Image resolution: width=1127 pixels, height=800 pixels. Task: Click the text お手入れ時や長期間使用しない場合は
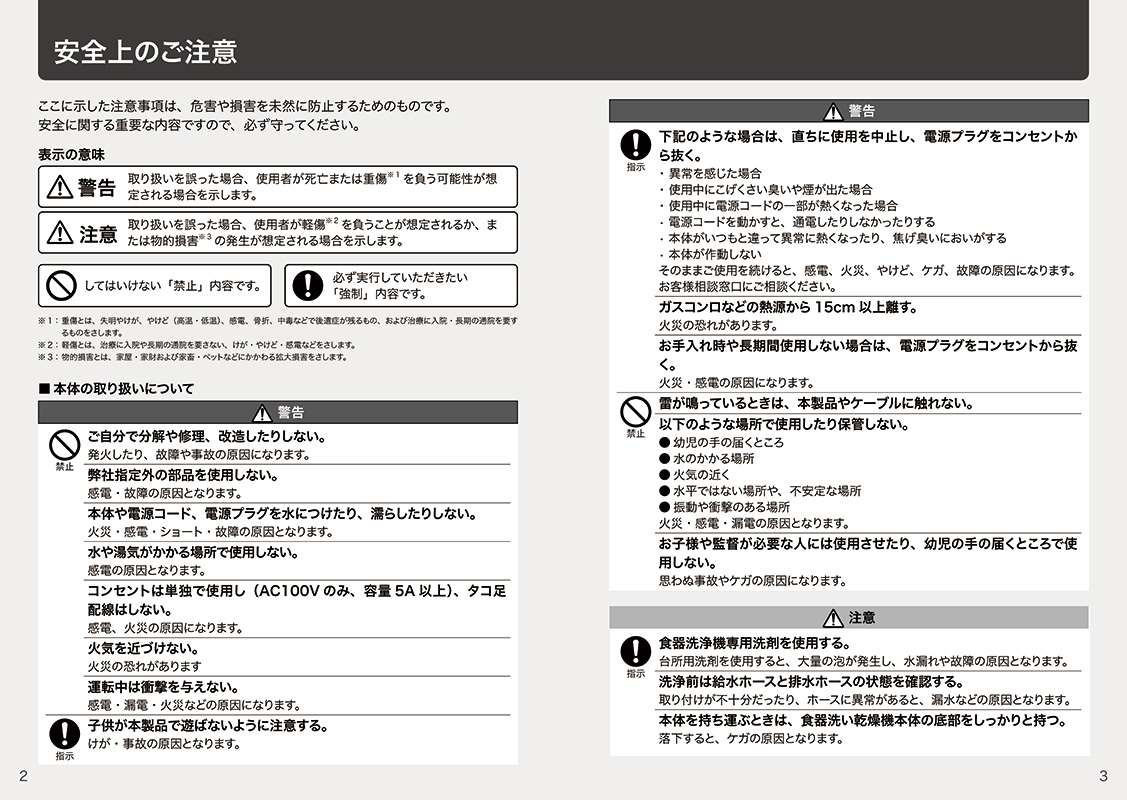(x=776, y=346)
